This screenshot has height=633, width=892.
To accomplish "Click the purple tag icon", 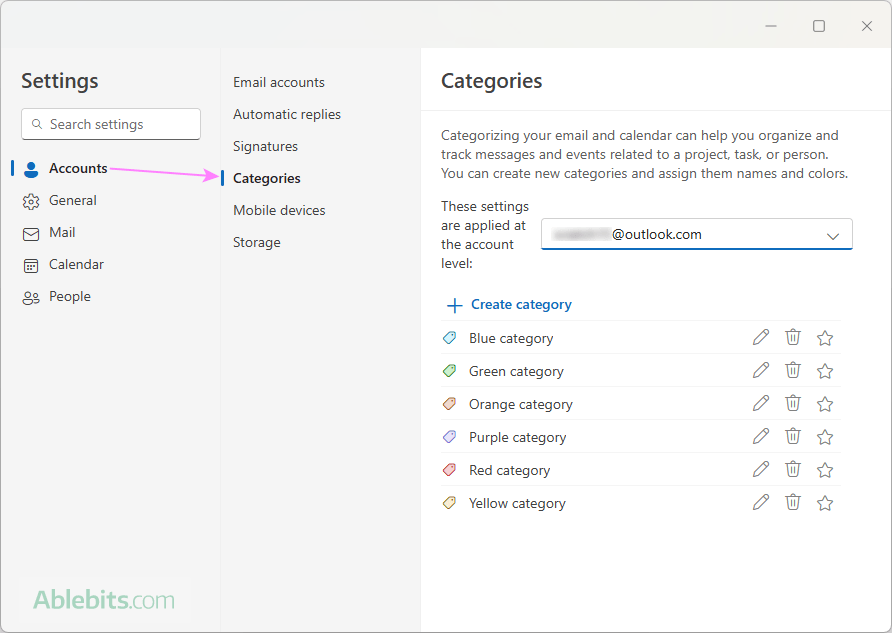I will coord(449,437).
